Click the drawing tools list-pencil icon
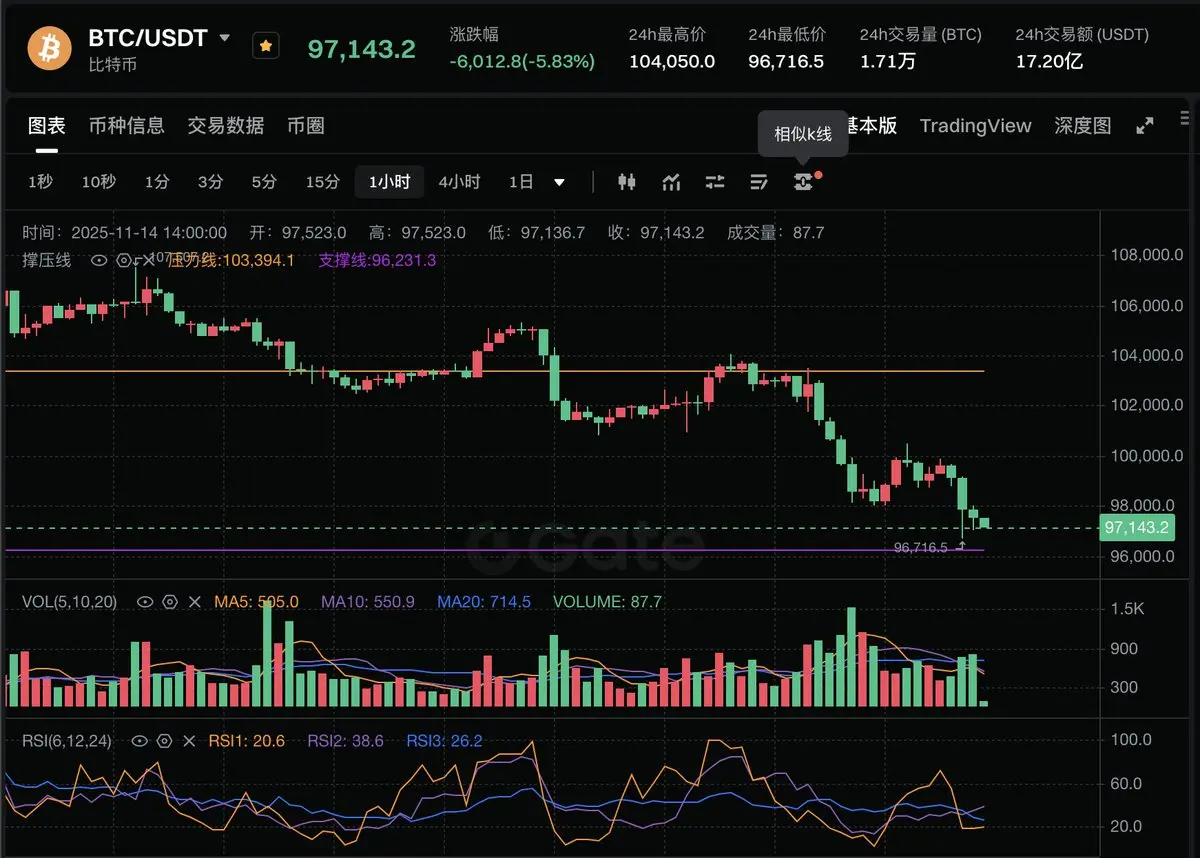This screenshot has height=858, width=1200. 759,182
